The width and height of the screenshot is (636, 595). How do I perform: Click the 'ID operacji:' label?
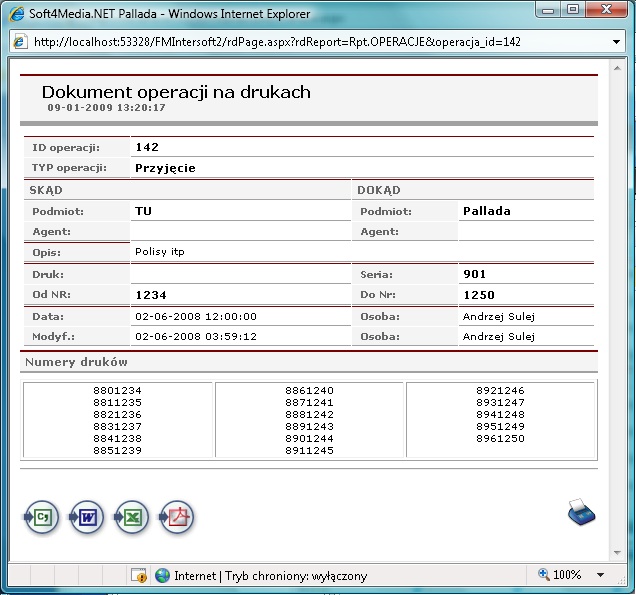(x=66, y=148)
